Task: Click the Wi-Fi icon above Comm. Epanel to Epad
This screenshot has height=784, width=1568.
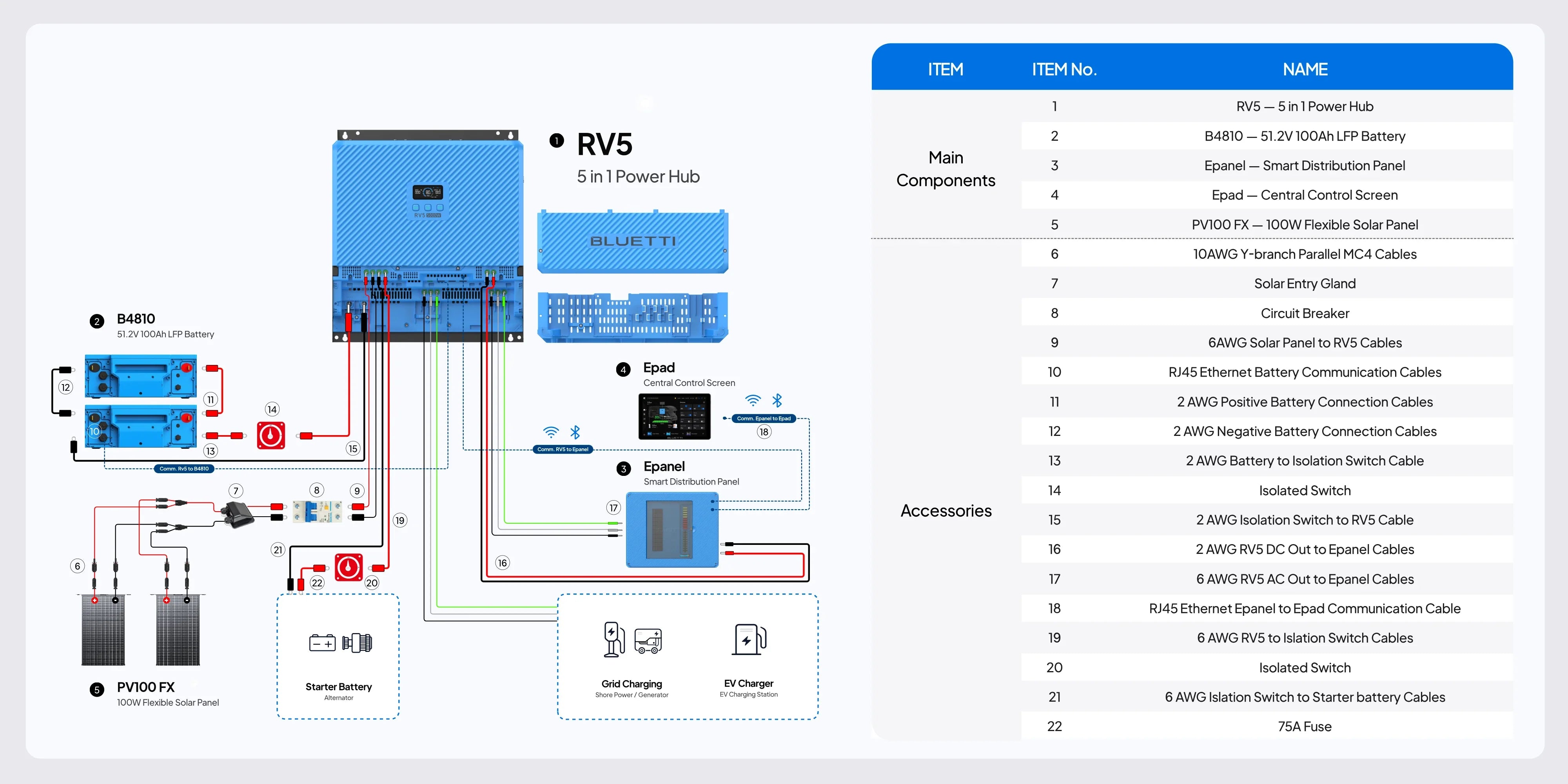Action: [x=753, y=401]
